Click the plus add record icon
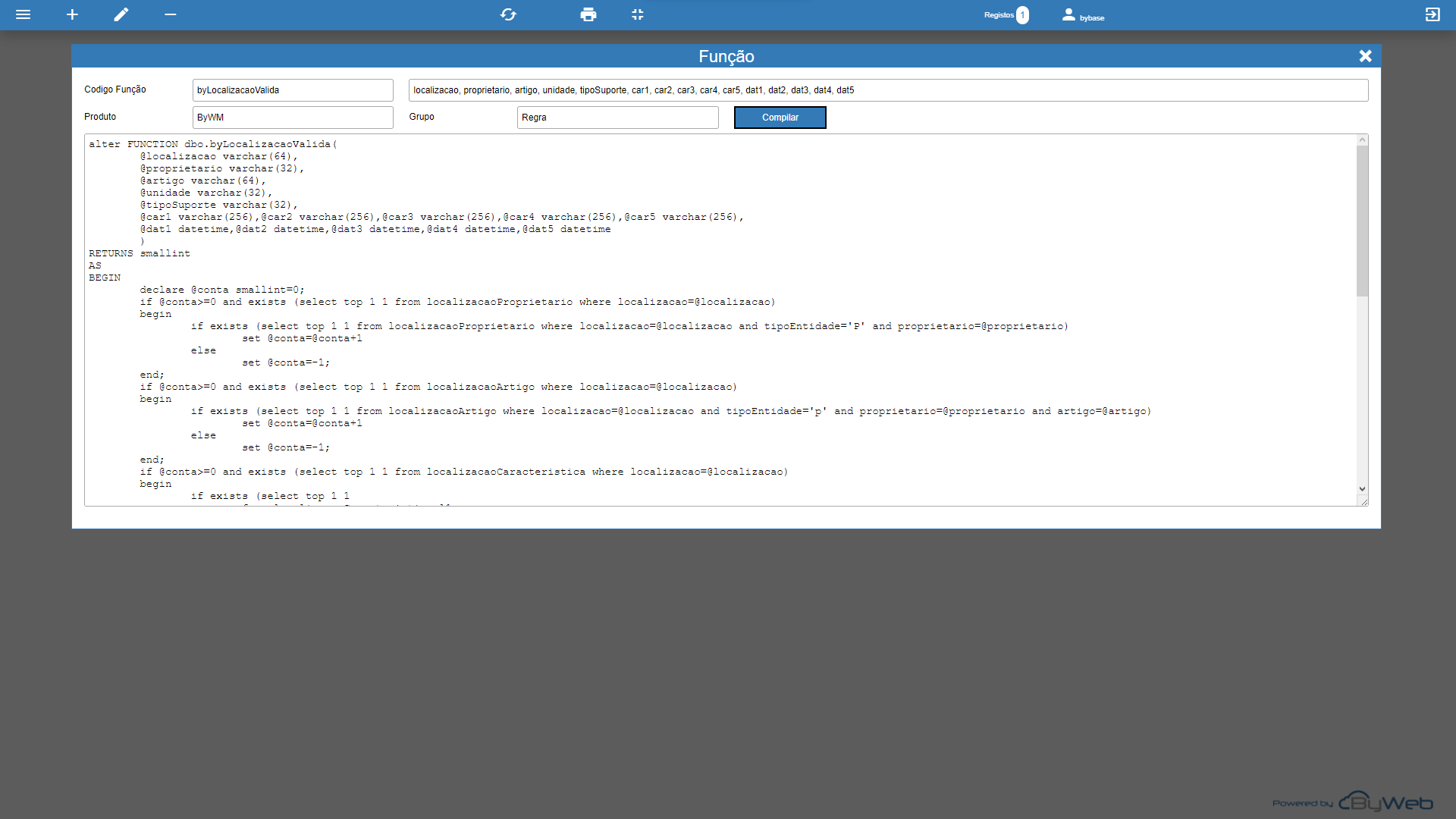The height and width of the screenshot is (819, 1456). (x=72, y=14)
